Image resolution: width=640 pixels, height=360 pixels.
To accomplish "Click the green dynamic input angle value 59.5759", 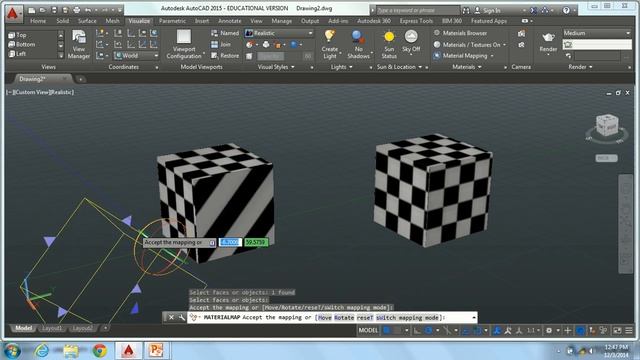I will pyautogui.click(x=256, y=242).
